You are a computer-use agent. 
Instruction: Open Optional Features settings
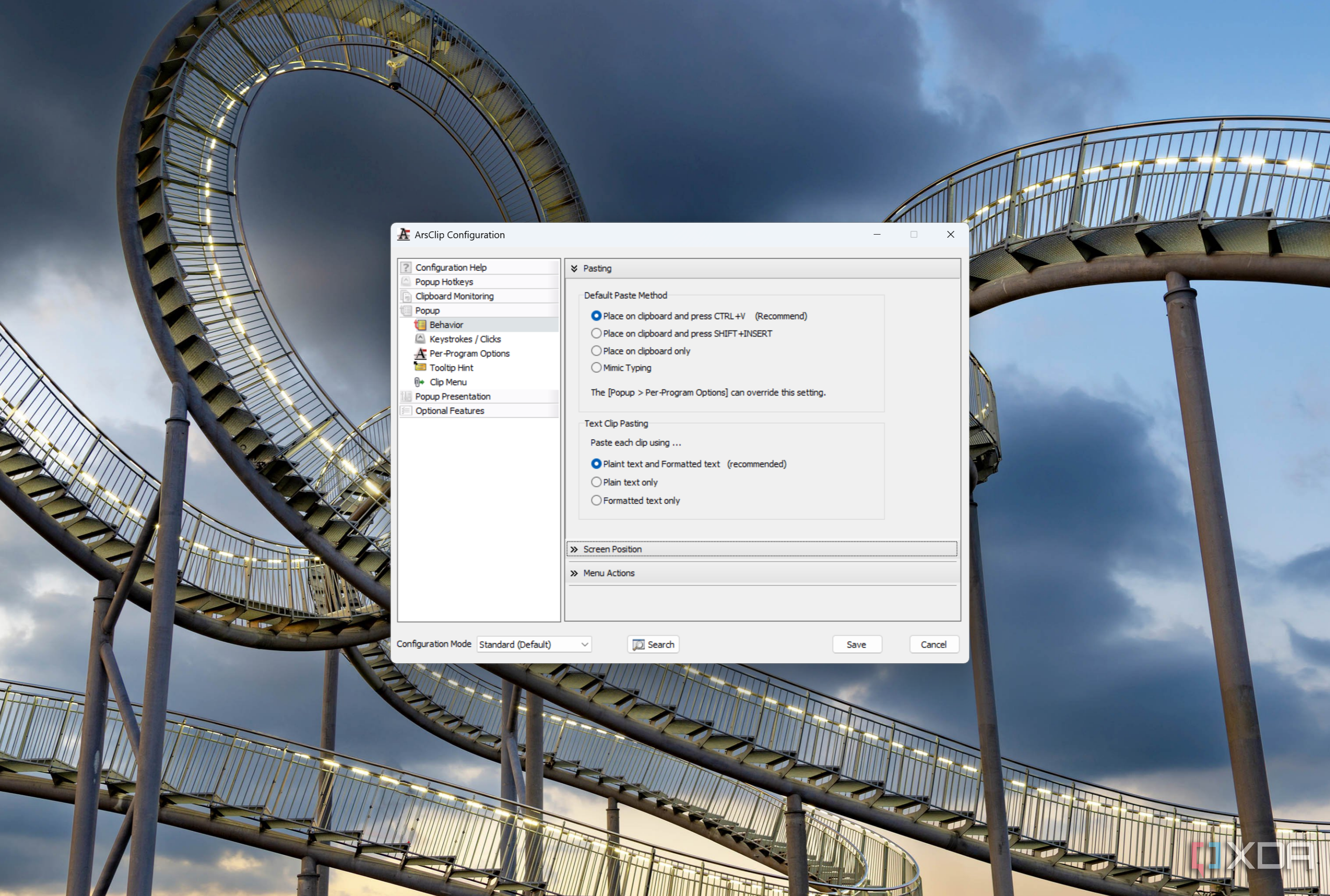click(x=450, y=410)
